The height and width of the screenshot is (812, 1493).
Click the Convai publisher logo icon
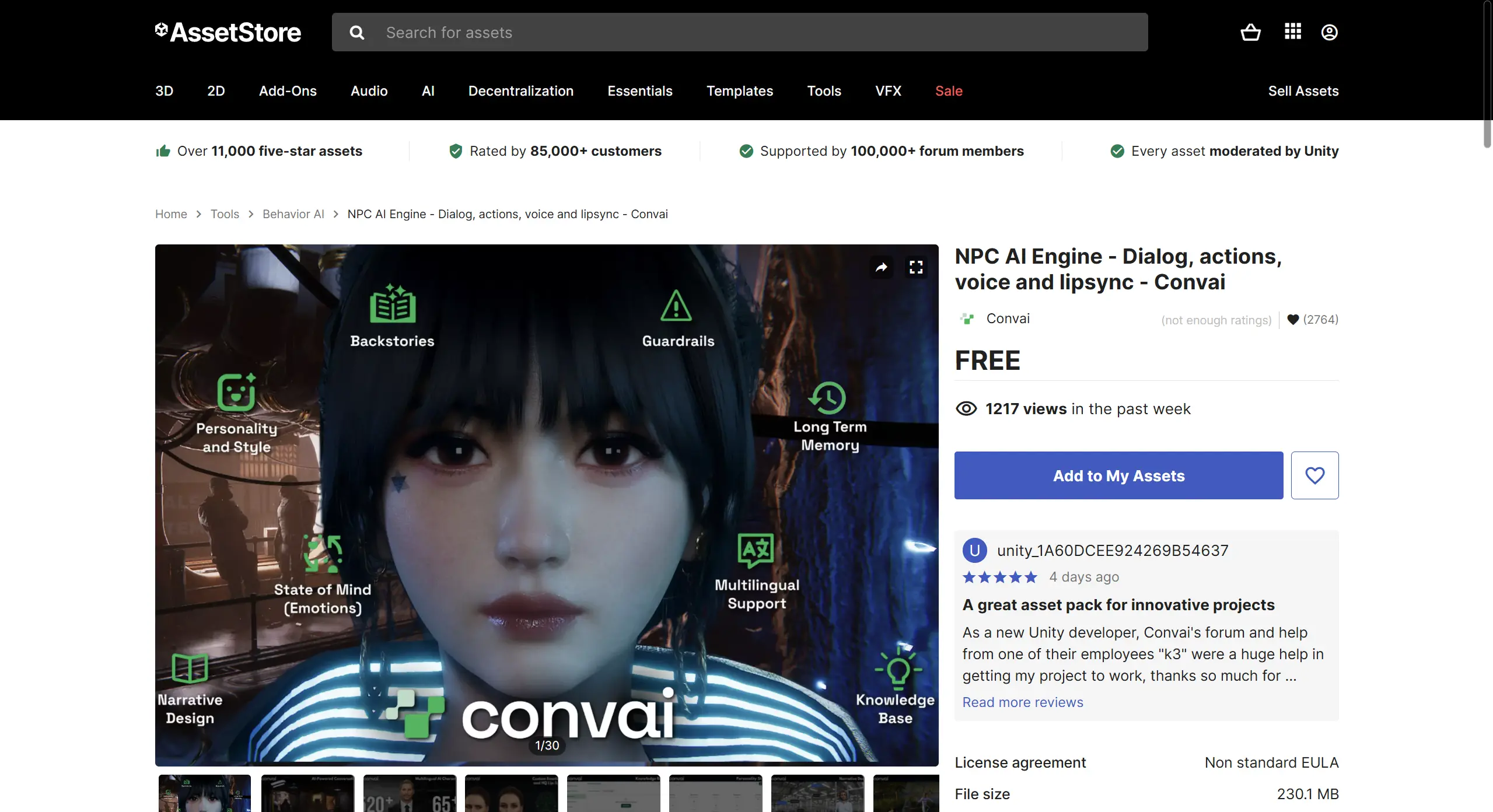click(x=967, y=318)
